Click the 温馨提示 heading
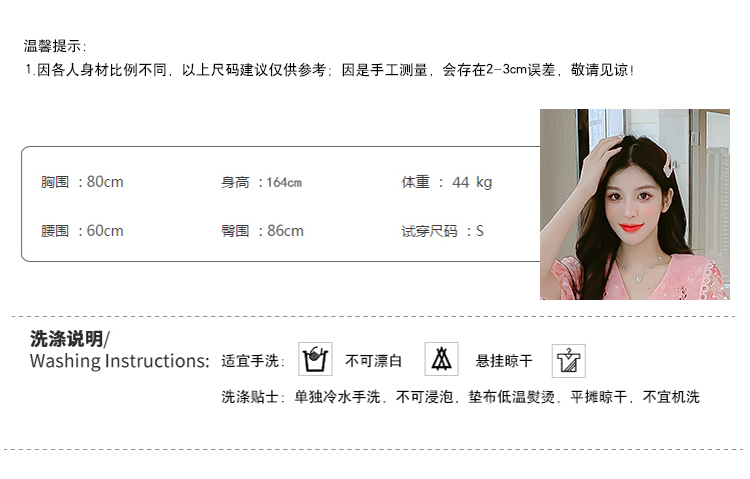Image resolution: width=750 pixels, height=479 pixels. tap(55, 46)
